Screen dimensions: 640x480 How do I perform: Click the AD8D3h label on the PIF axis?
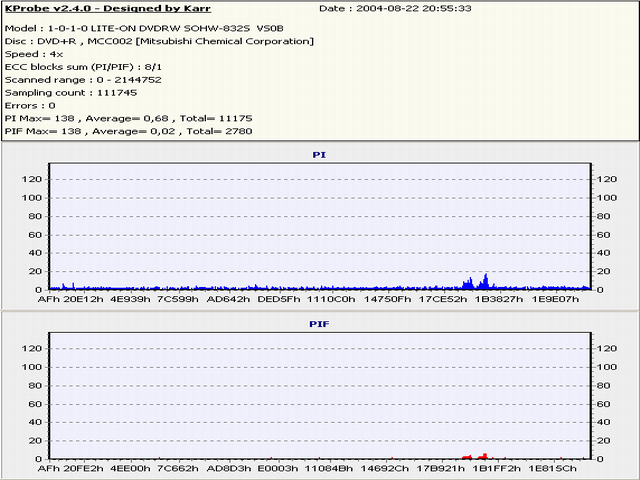(x=229, y=469)
